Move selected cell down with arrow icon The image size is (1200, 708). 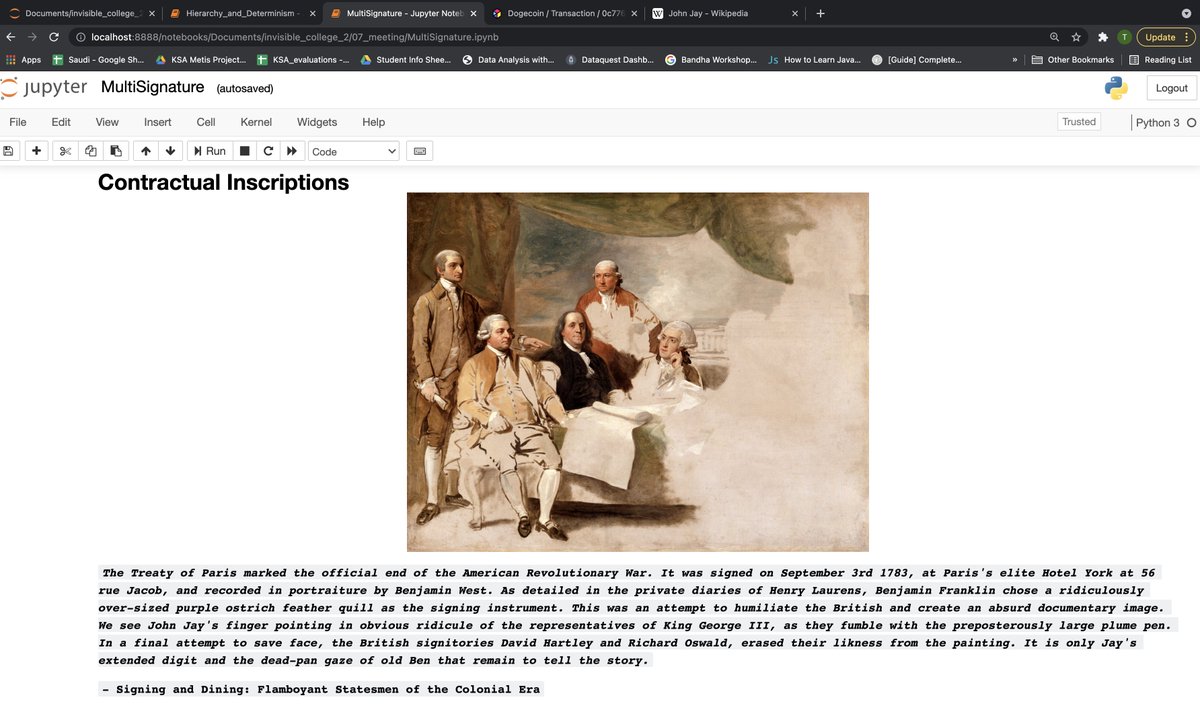pos(171,151)
